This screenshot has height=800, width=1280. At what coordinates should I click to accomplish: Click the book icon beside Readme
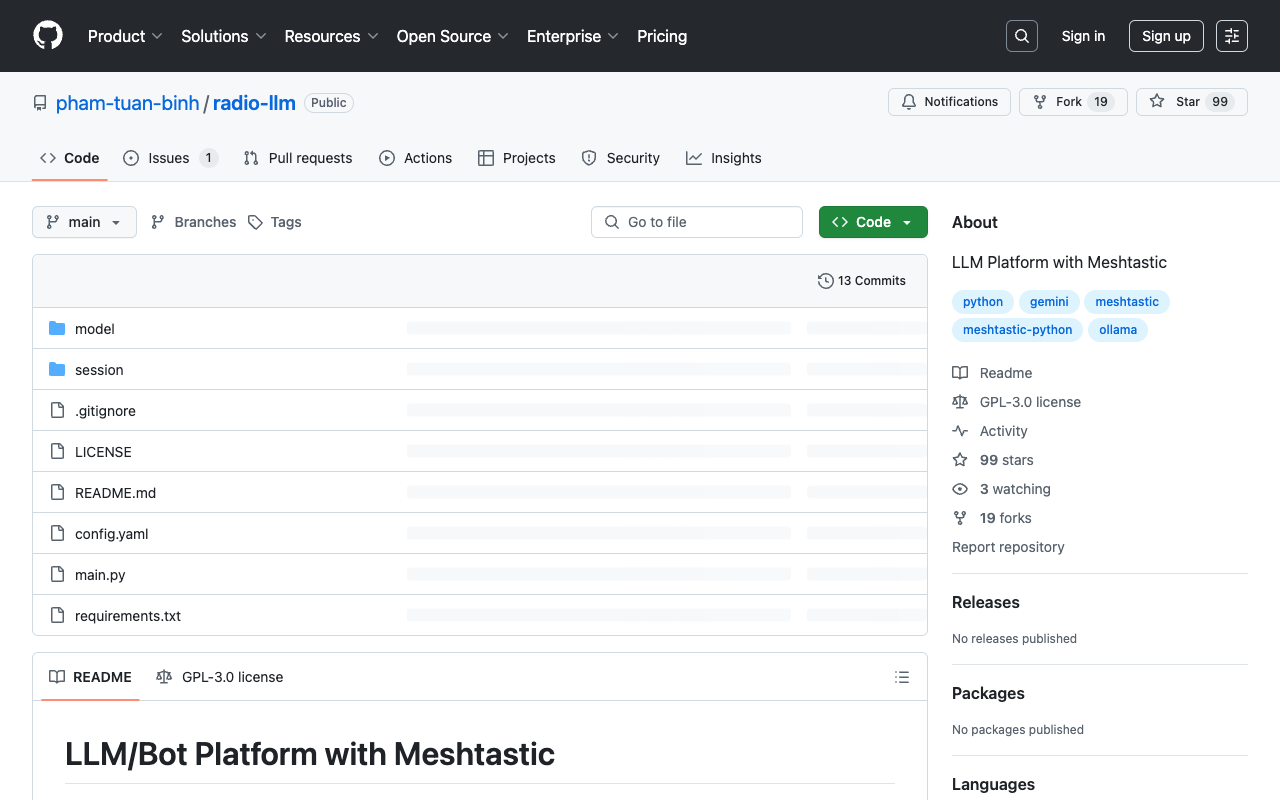click(x=960, y=372)
